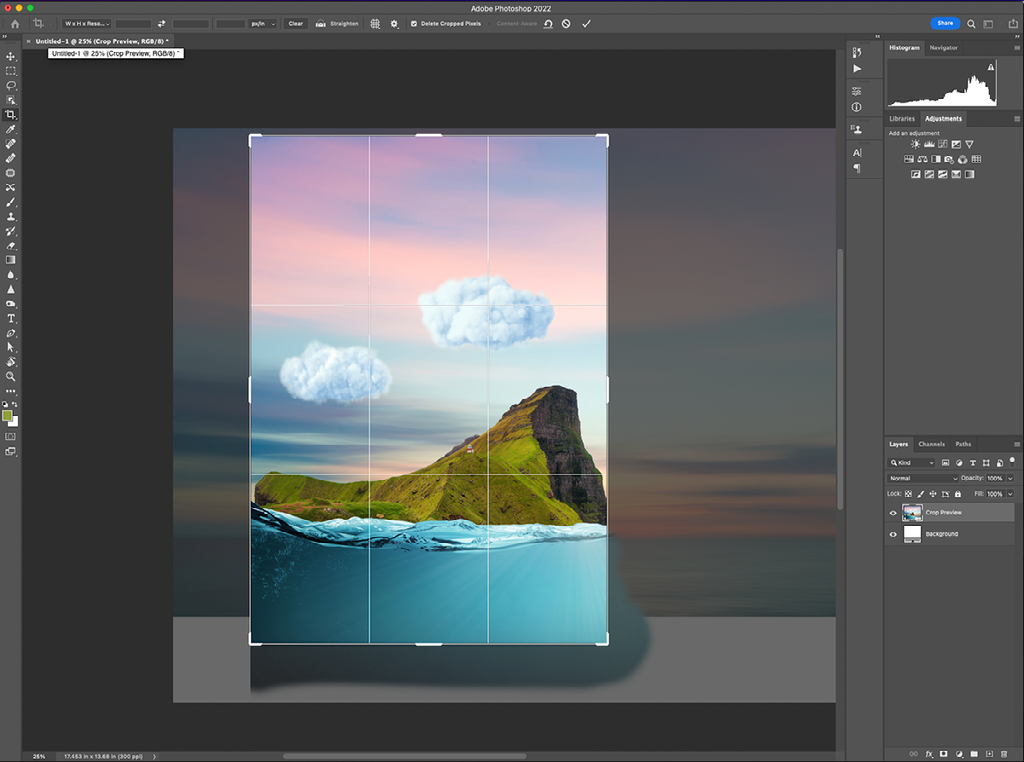
Task: Uncheck Delete Cropped Pixels
Action: 414,23
